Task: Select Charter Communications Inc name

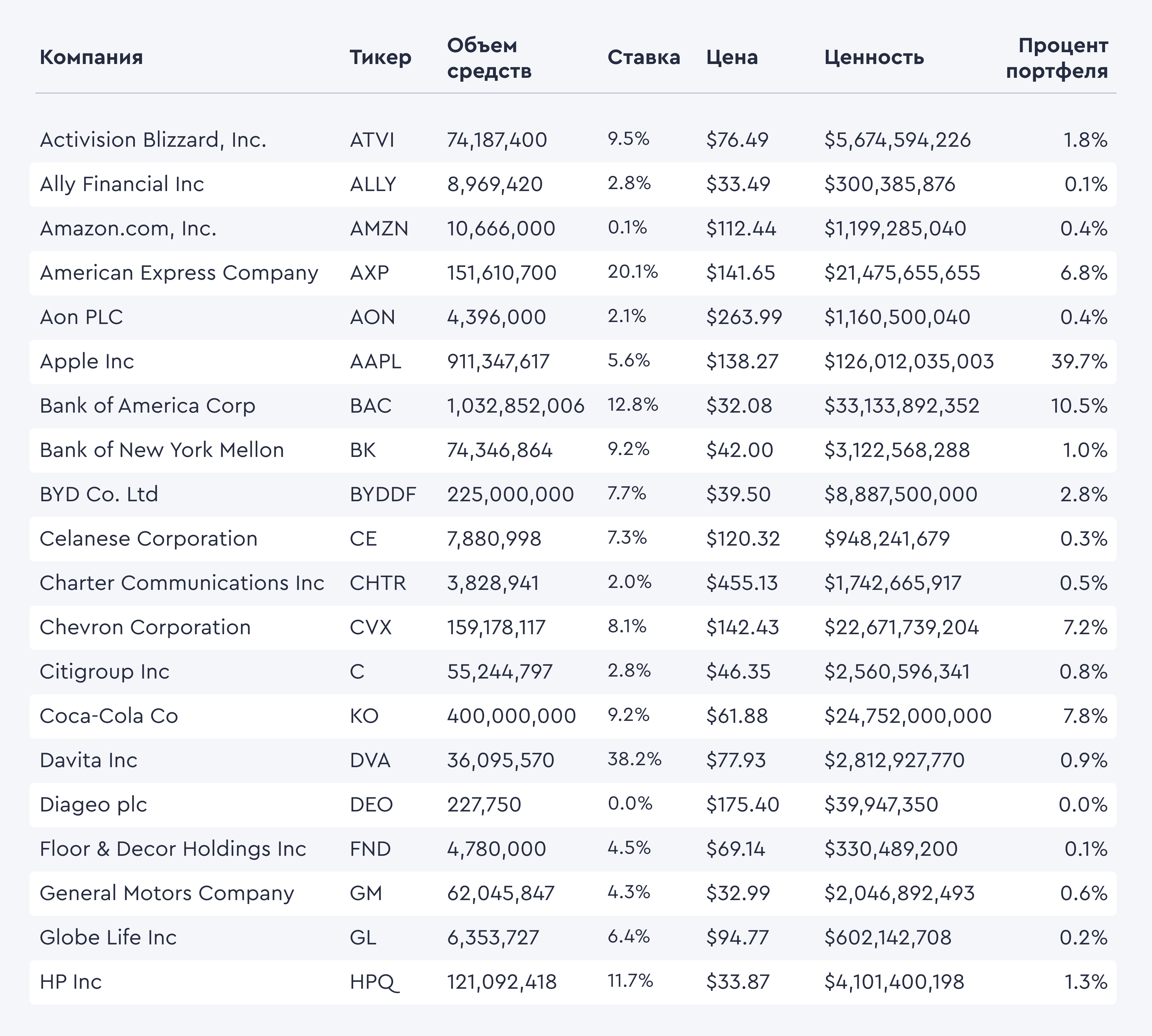Action: [x=181, y=583]
